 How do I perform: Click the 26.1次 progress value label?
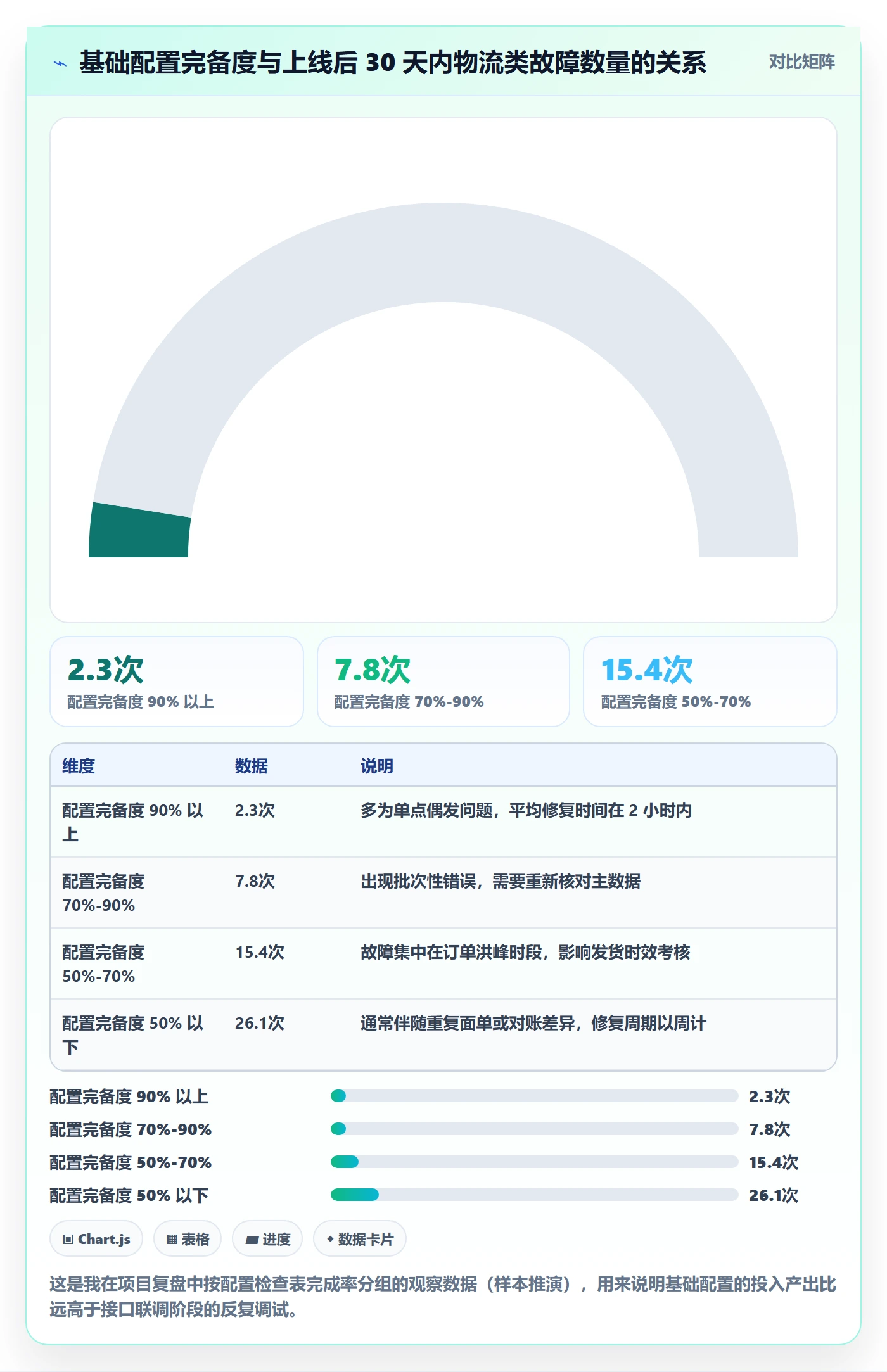click(774, 1195)
